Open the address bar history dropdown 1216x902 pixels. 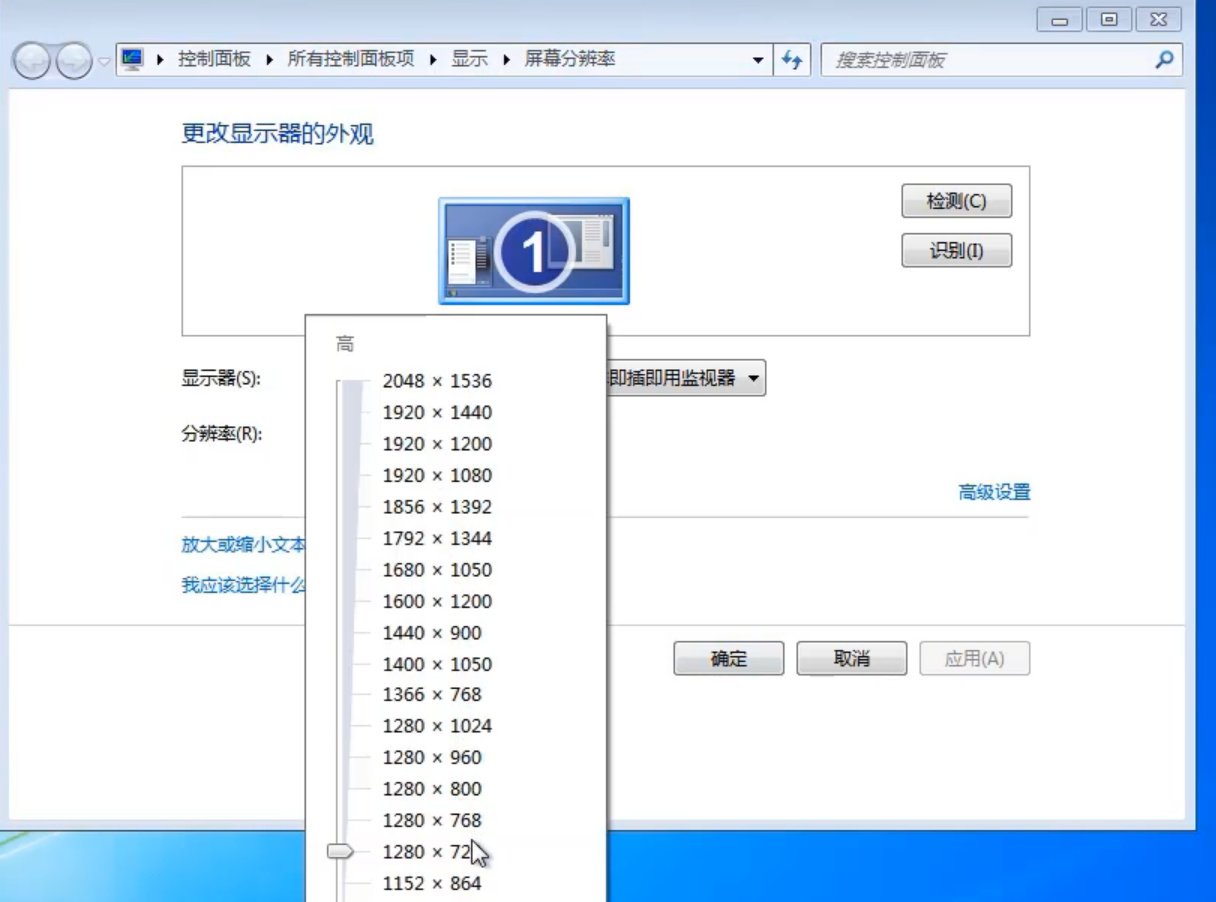click(758, 59)
